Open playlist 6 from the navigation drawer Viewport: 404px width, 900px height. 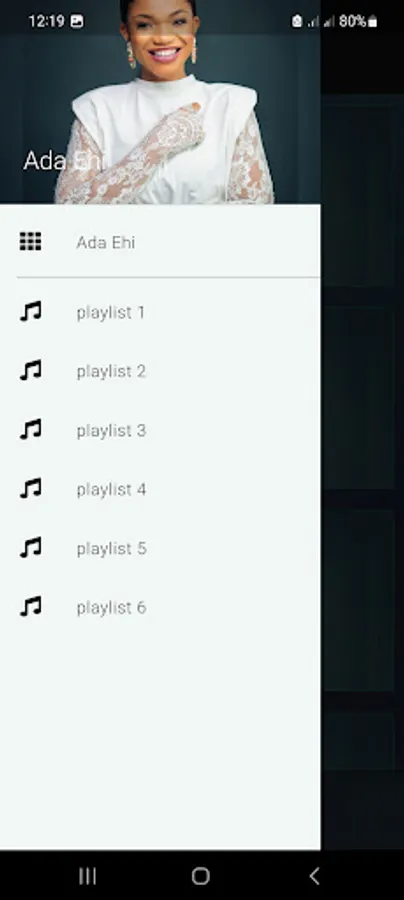click(x=160, y=607)
